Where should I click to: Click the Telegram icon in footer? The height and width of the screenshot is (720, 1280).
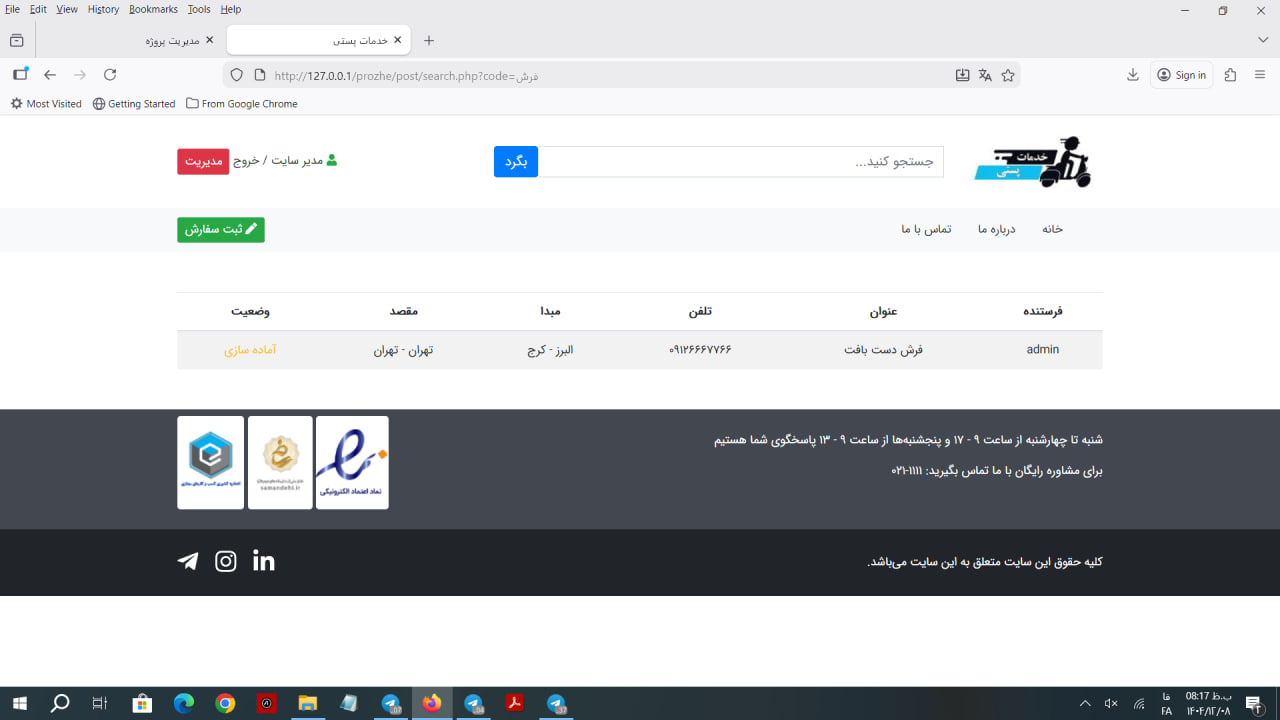coord(188,561)
